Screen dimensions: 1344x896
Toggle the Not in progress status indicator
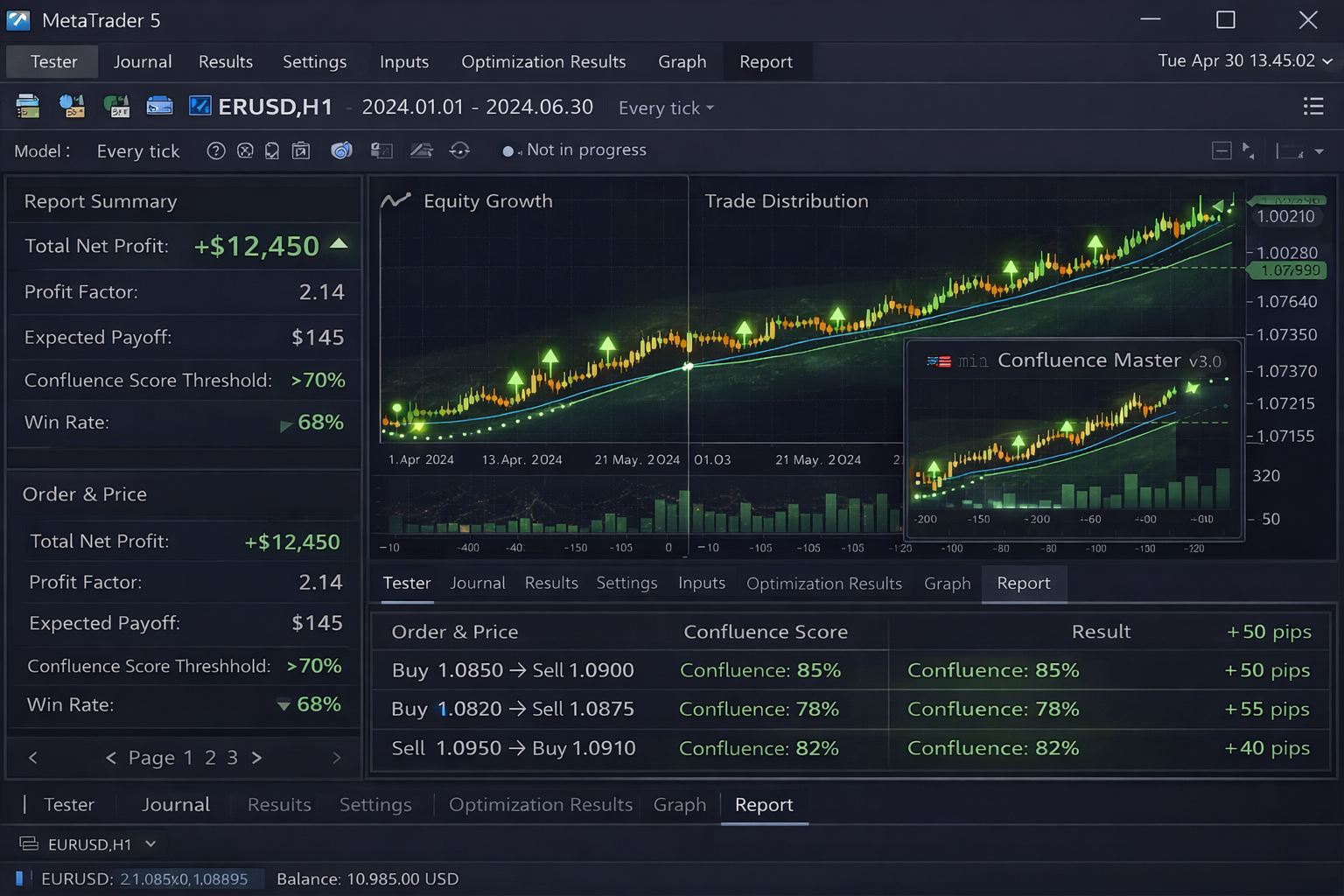507,151
